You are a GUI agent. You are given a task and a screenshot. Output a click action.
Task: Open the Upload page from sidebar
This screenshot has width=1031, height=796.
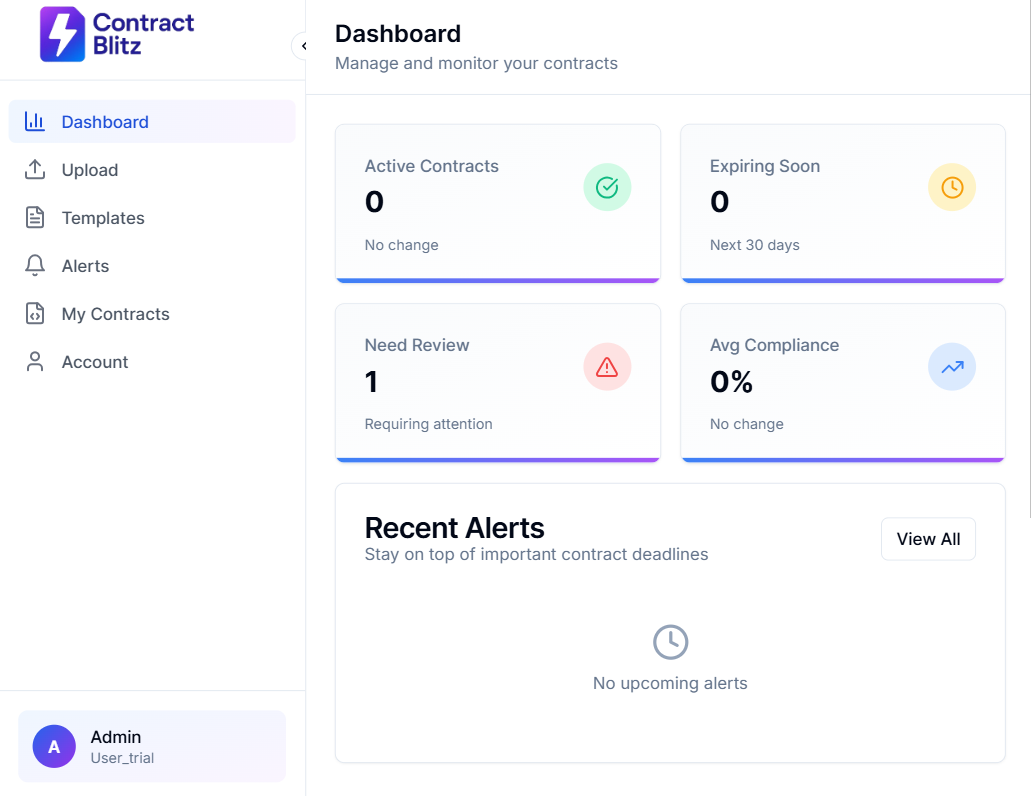coord(90,170)
